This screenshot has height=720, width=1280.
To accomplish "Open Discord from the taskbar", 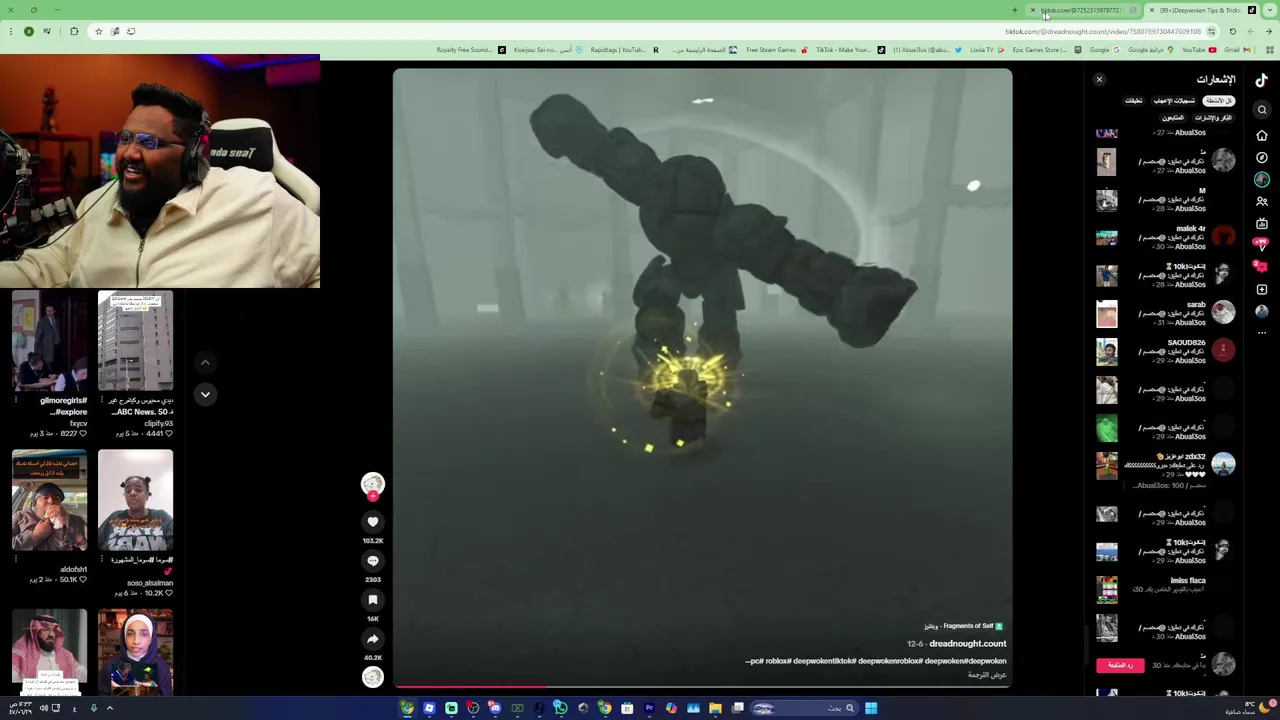I will [x=495, y=708].
